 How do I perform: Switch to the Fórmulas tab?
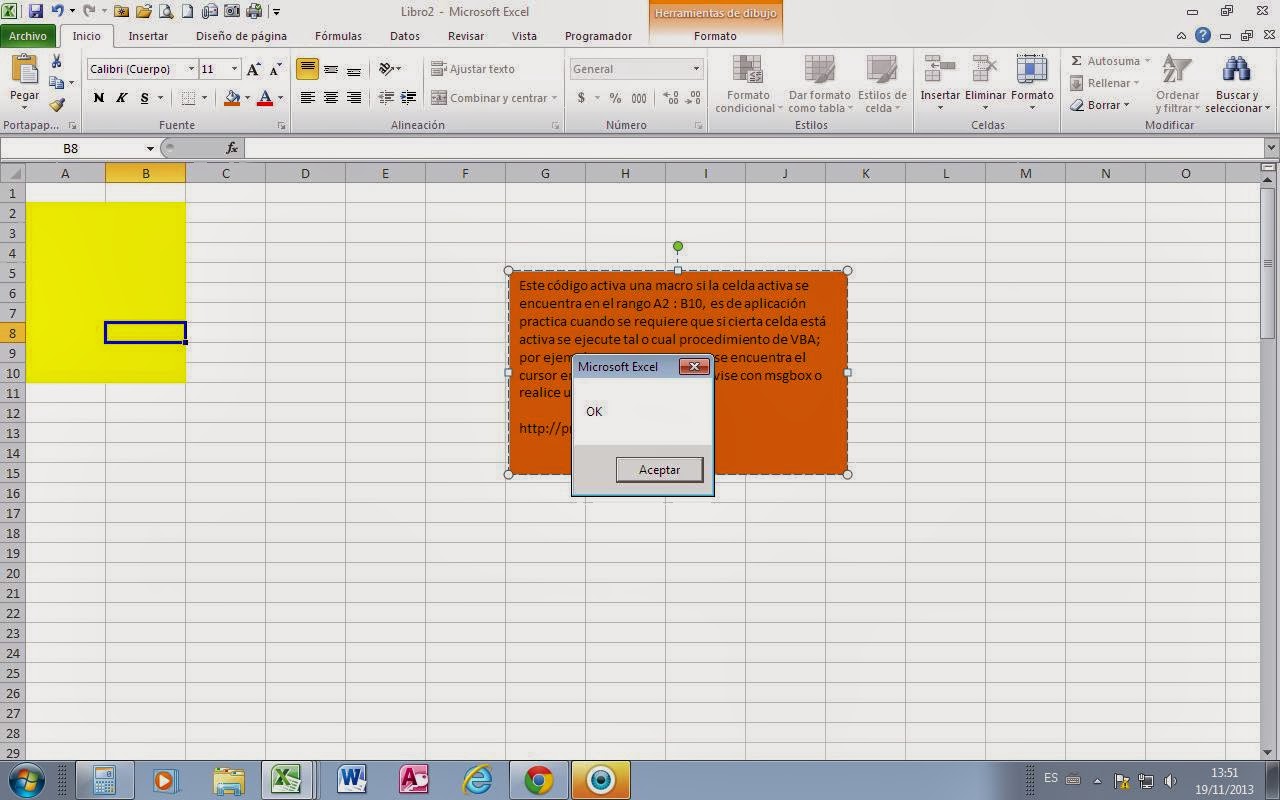[338, 36]
